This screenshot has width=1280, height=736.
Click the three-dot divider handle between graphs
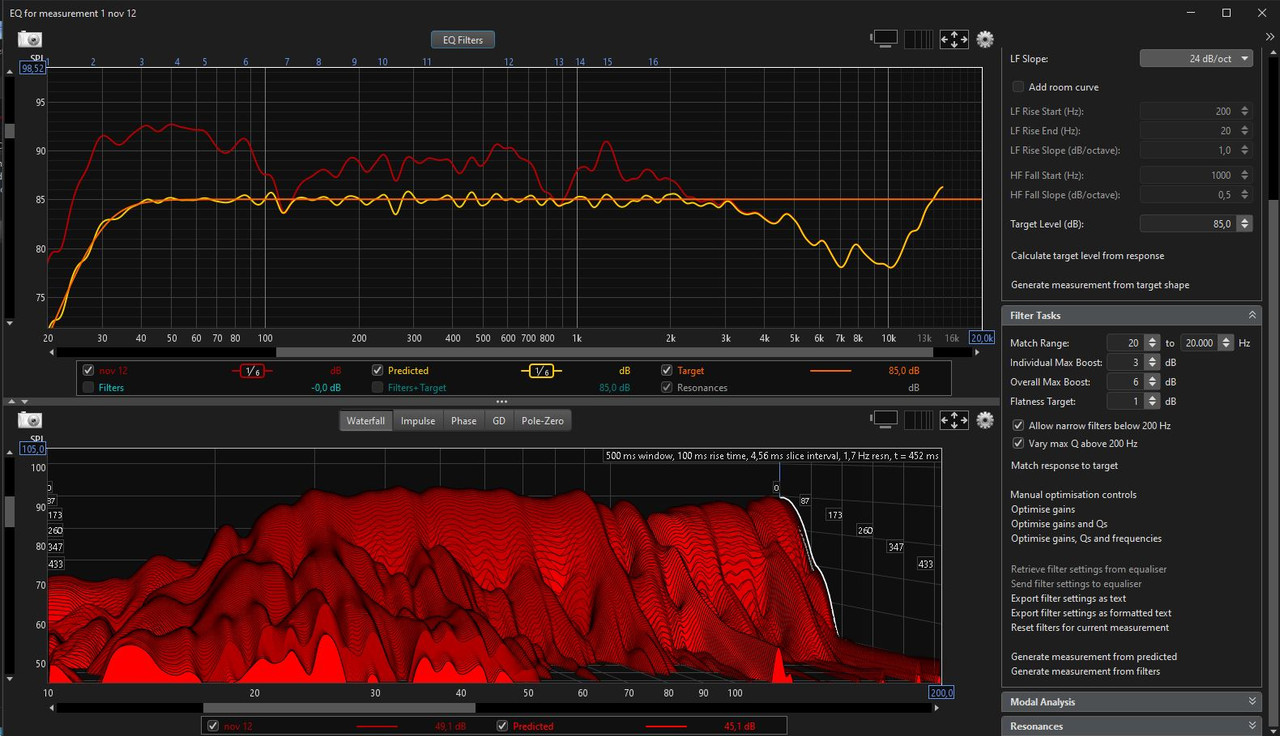502,401
